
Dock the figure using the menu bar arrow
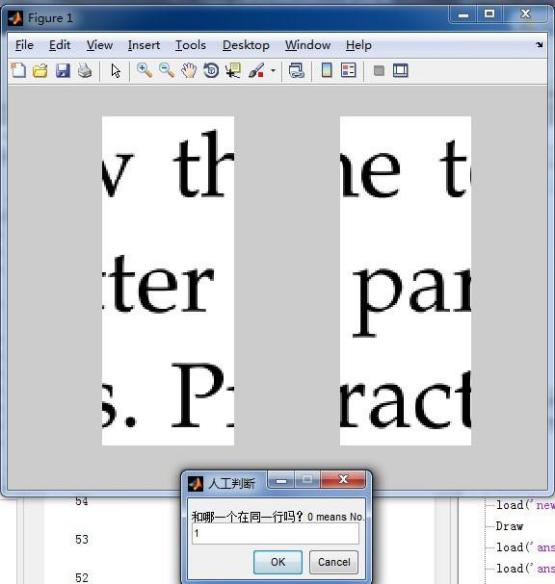[x=539, y=45]
